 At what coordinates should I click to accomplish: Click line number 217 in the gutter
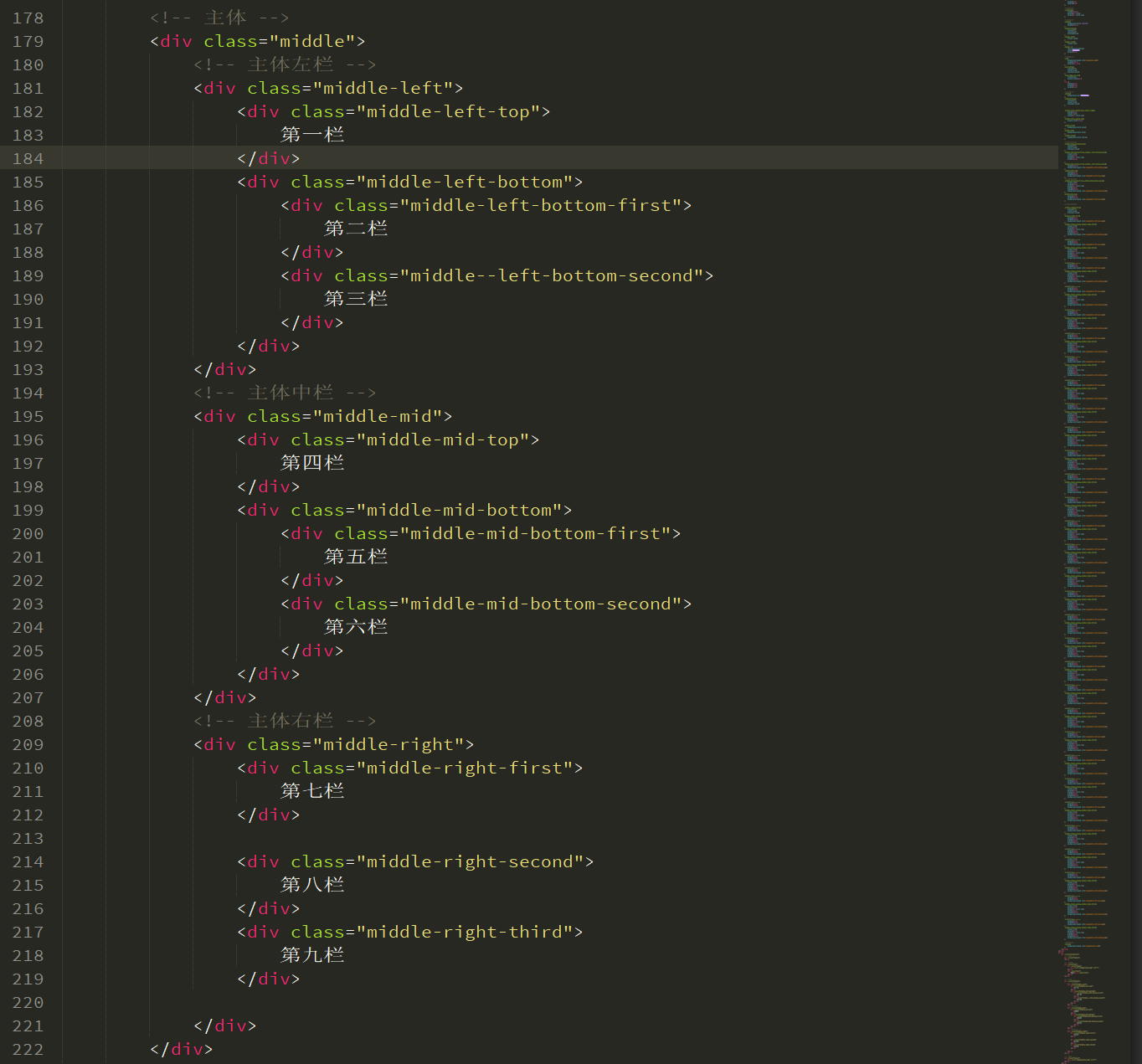[x=28, y=932]
